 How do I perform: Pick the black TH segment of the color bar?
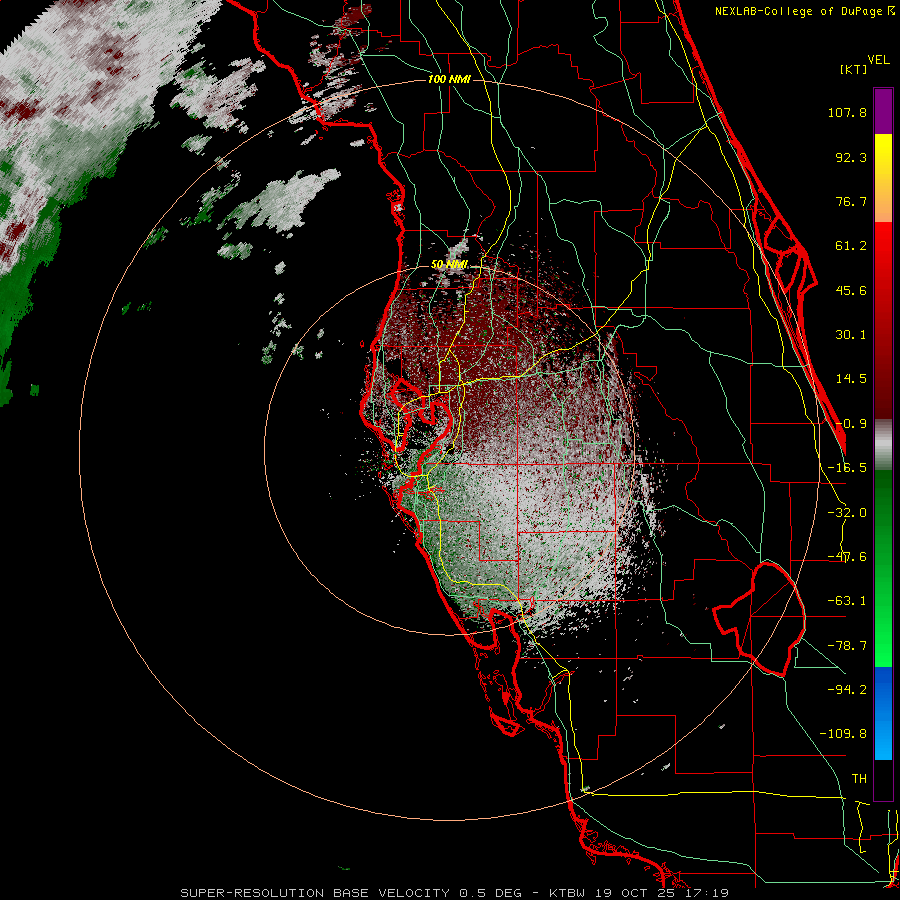[883, 779]
